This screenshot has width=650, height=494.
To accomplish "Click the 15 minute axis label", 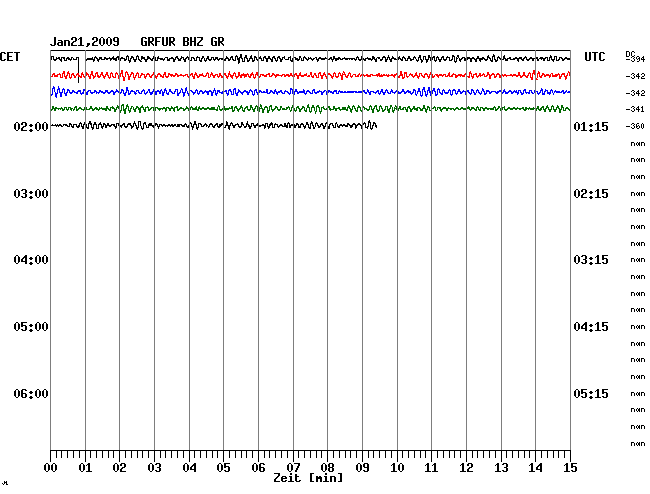I will [x=570, y=468].
